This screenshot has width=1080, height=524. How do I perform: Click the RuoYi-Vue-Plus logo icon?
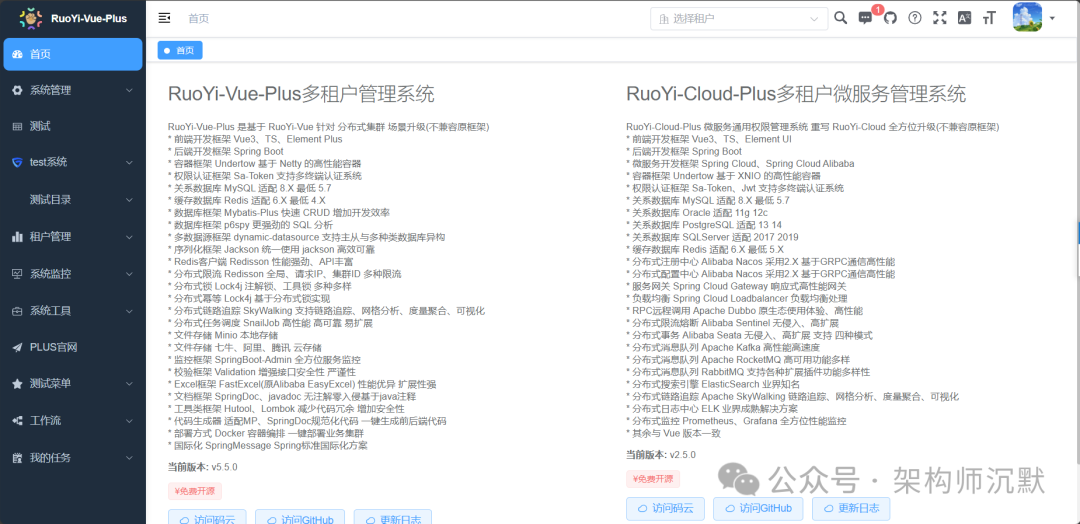(x=31, y=19)
